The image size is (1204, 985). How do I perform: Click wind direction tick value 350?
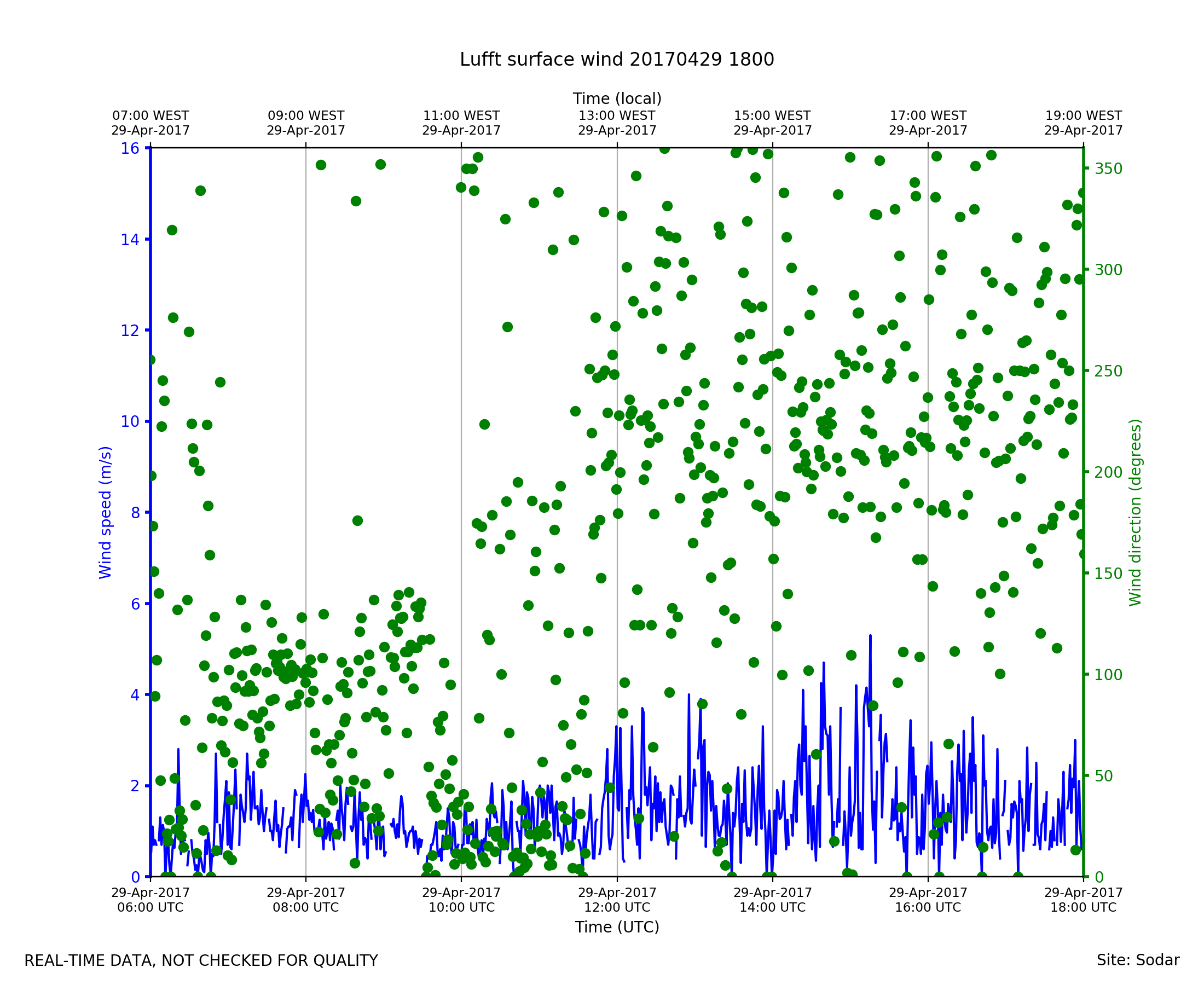1108,169
